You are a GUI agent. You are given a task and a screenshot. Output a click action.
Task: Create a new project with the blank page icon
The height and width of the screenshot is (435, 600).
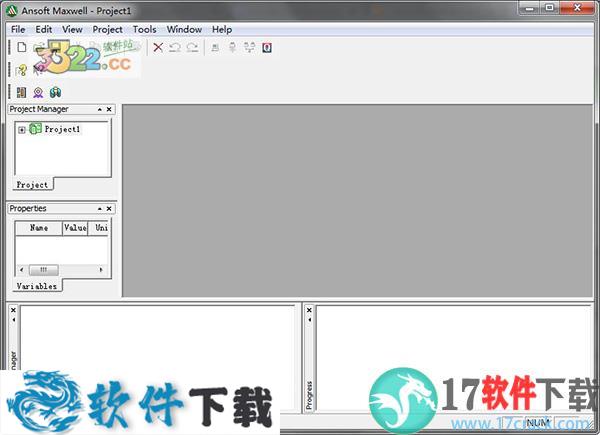[x=22, y=47]
